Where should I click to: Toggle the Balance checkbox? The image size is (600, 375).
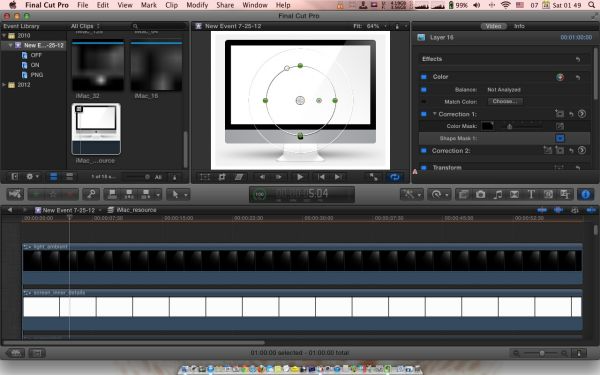coord(424,90)
